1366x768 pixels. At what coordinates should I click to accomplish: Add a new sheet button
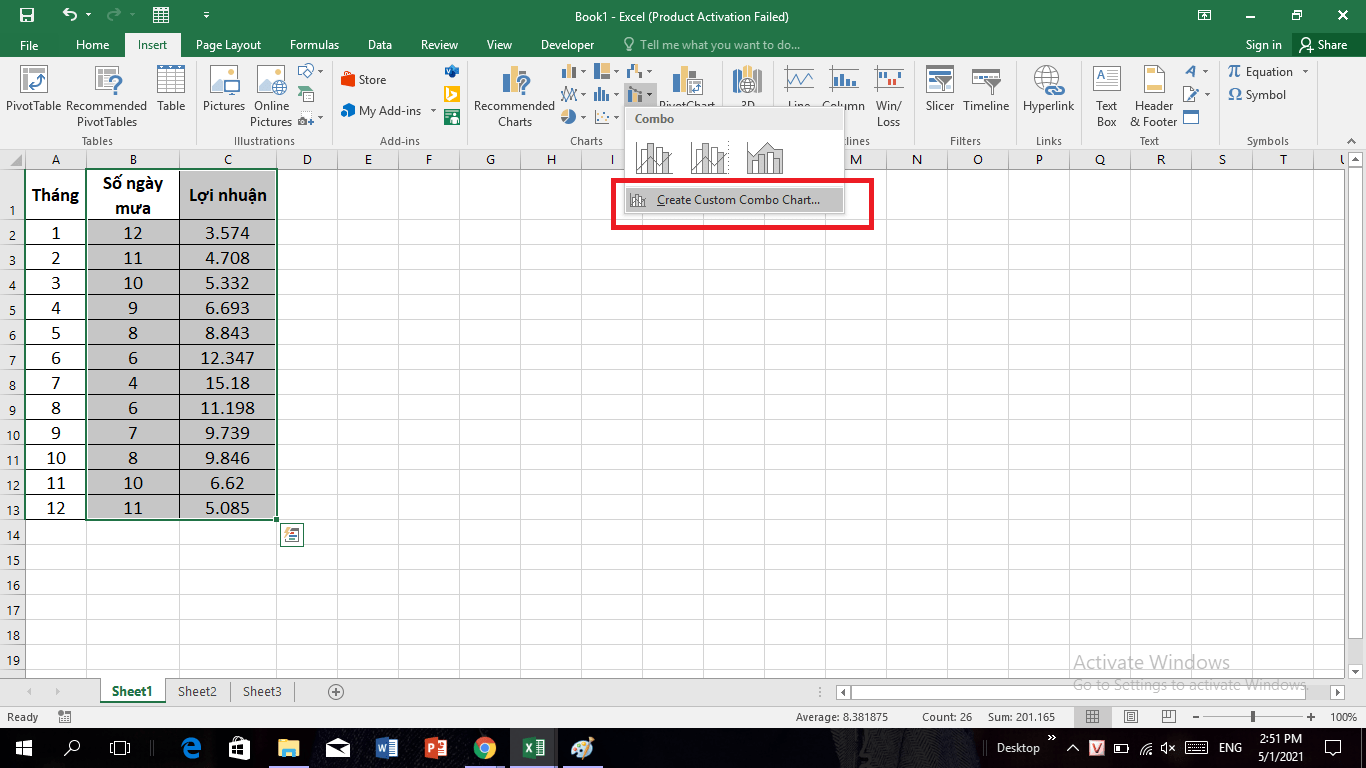click(x=336, y=692)
